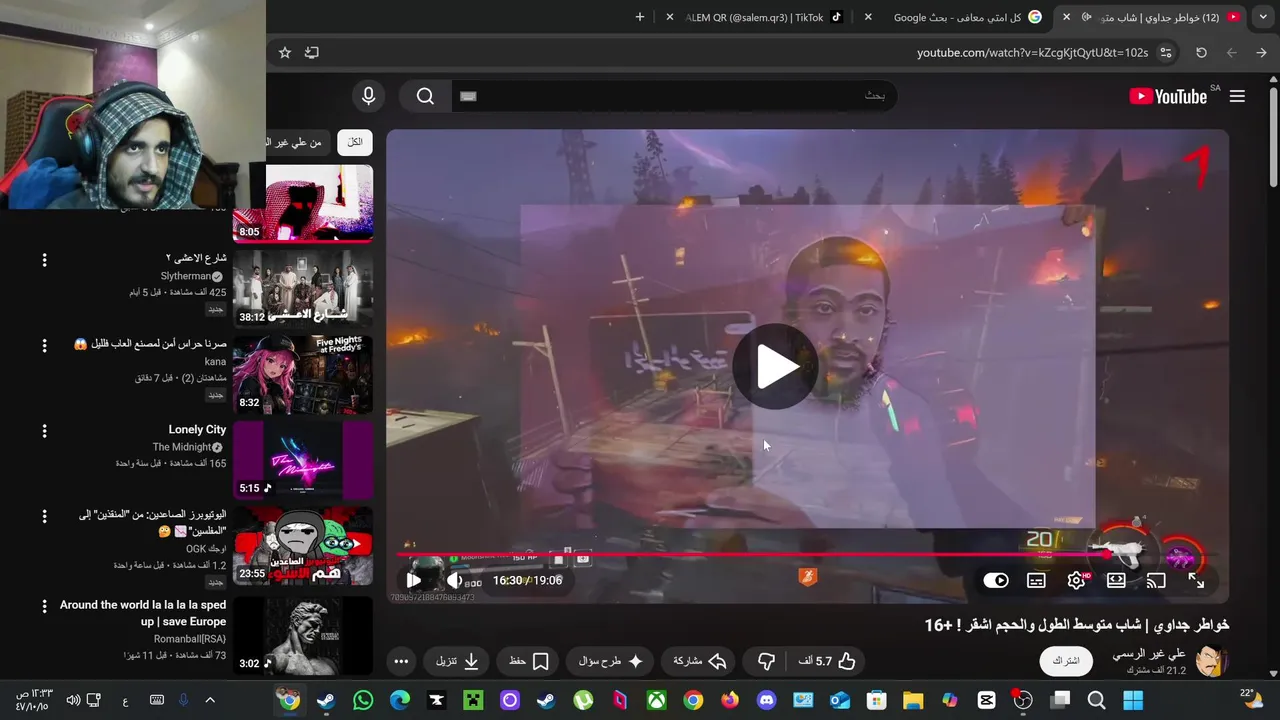
Task: Reload the page
Action: coord(1201,52)
